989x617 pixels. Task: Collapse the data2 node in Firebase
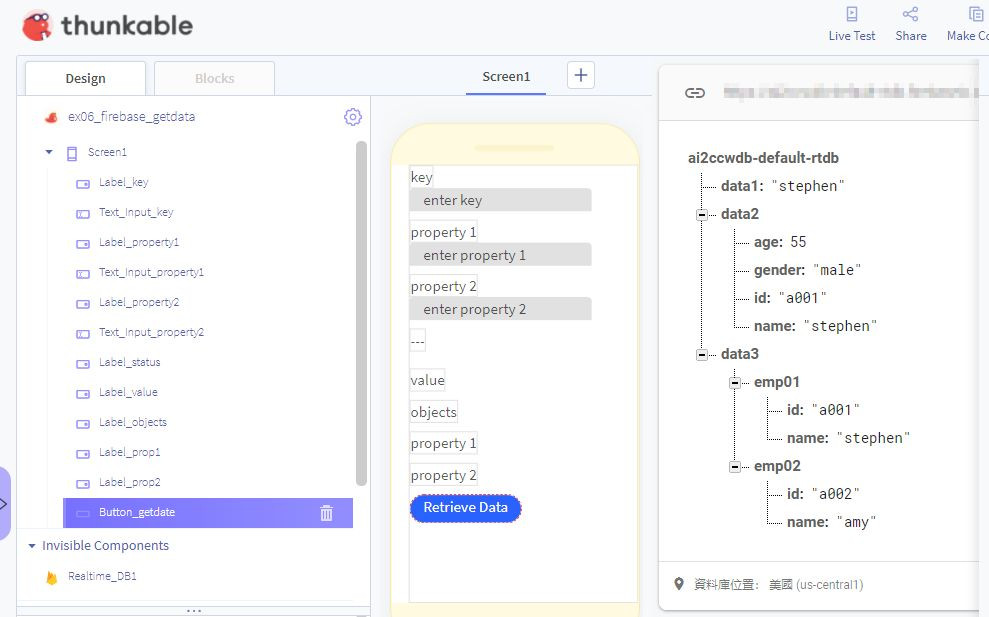(x=701, y=215)
